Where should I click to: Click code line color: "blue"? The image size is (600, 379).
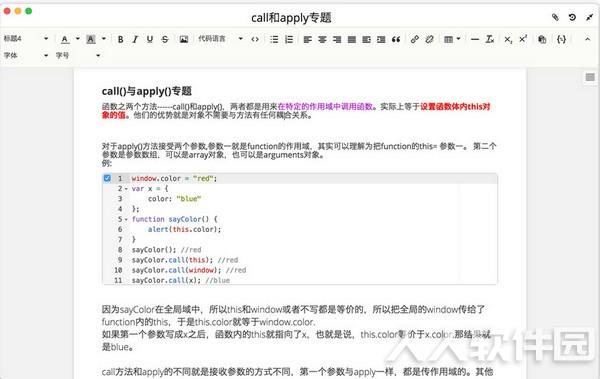point(174,199)
